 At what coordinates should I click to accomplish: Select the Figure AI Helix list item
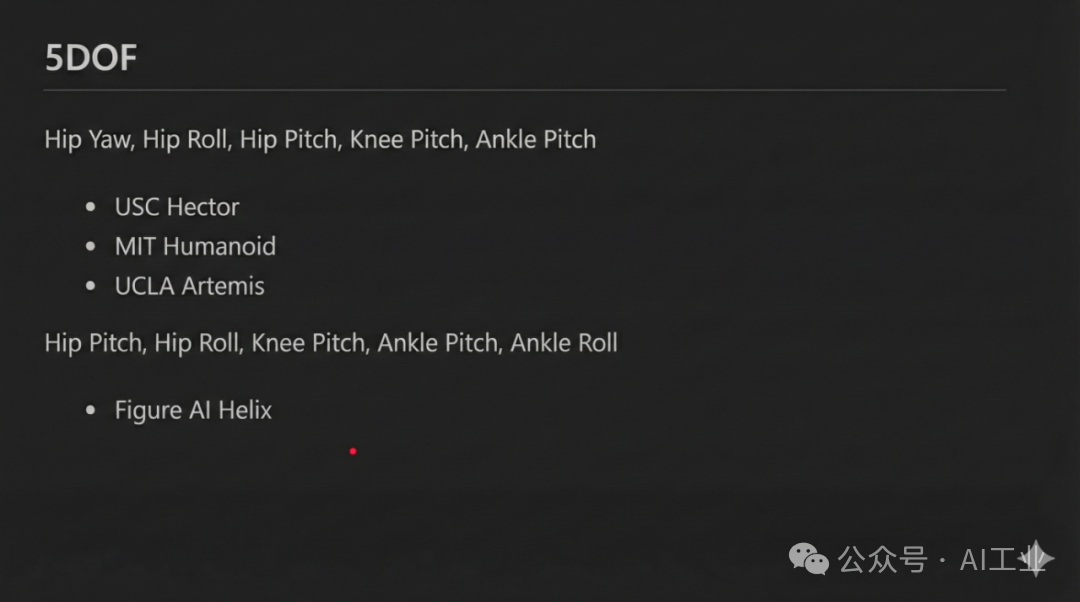click(x=193, y=410)
